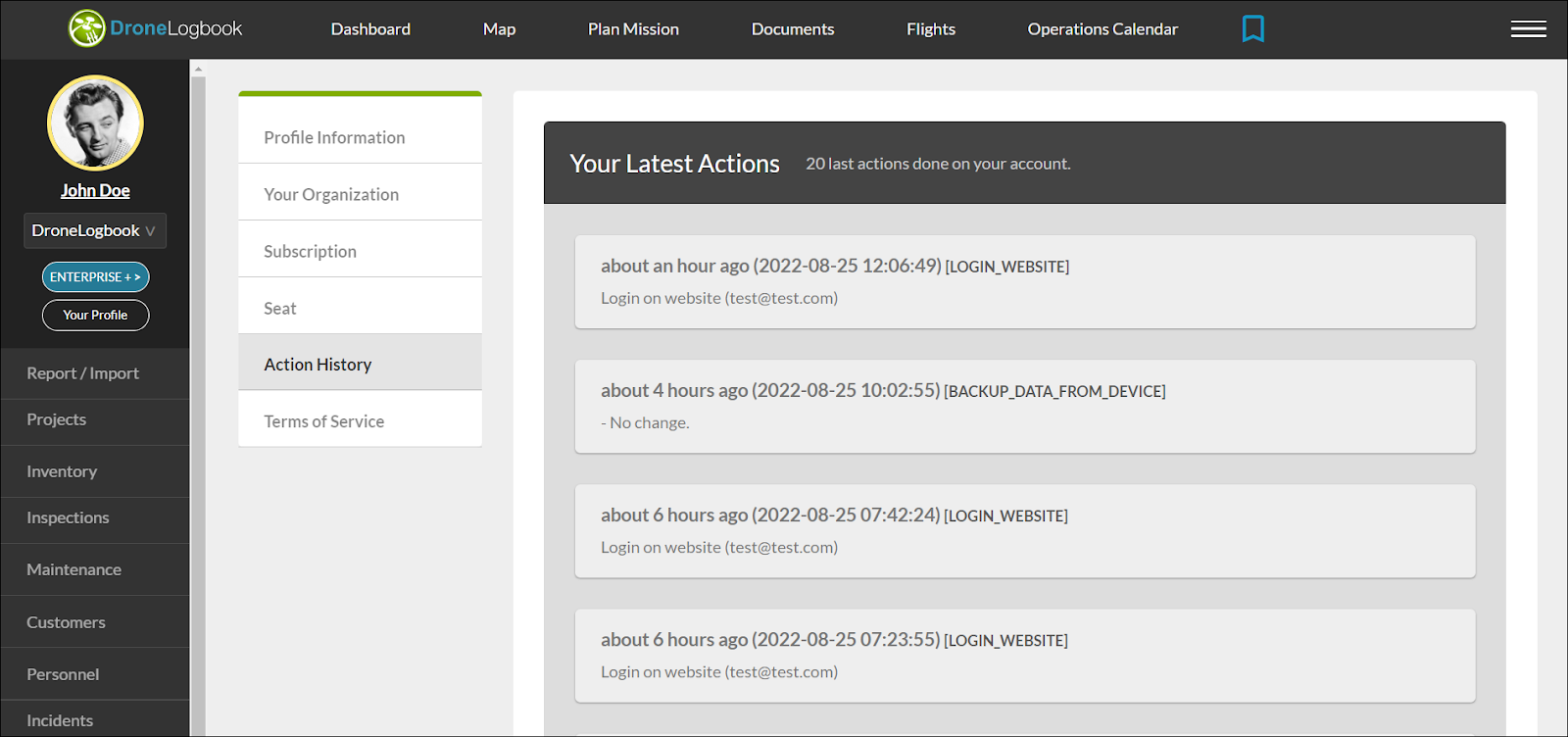The width and height of the screenshot is (1568, 737).
Task: Open Documents from top navigation
Action: click(793, 29)
